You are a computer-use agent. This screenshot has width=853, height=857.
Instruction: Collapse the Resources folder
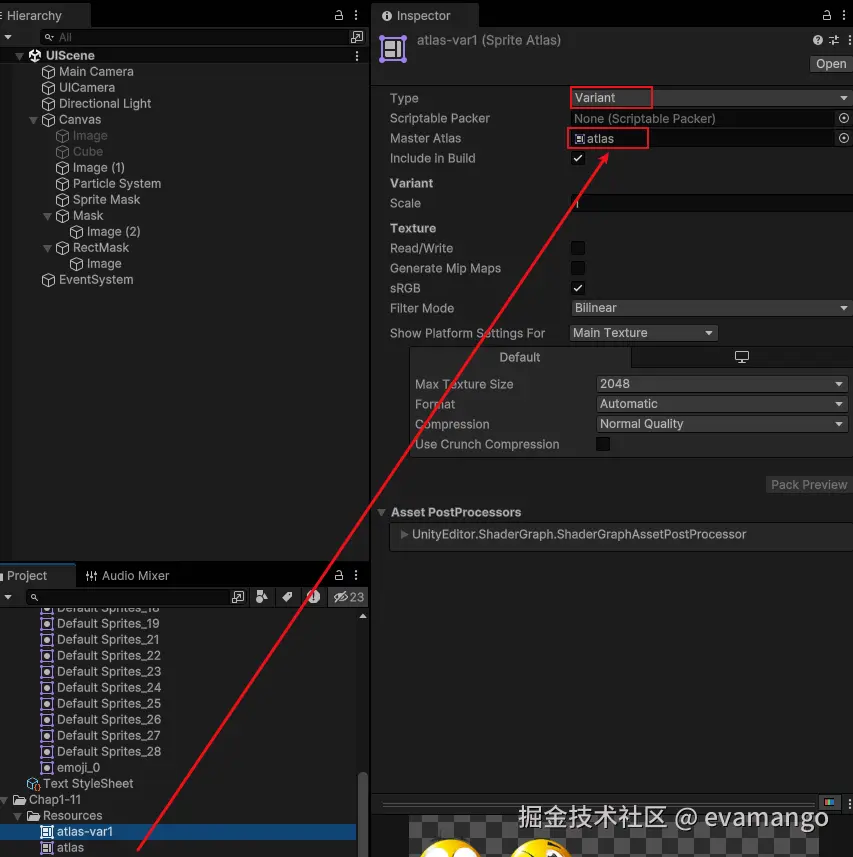(x=19, y=816)
